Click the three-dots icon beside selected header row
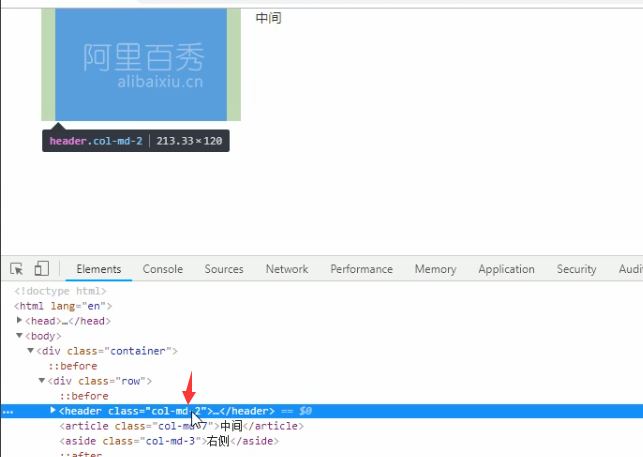Viewport: 643px width, 457px height. coord(8,412)
